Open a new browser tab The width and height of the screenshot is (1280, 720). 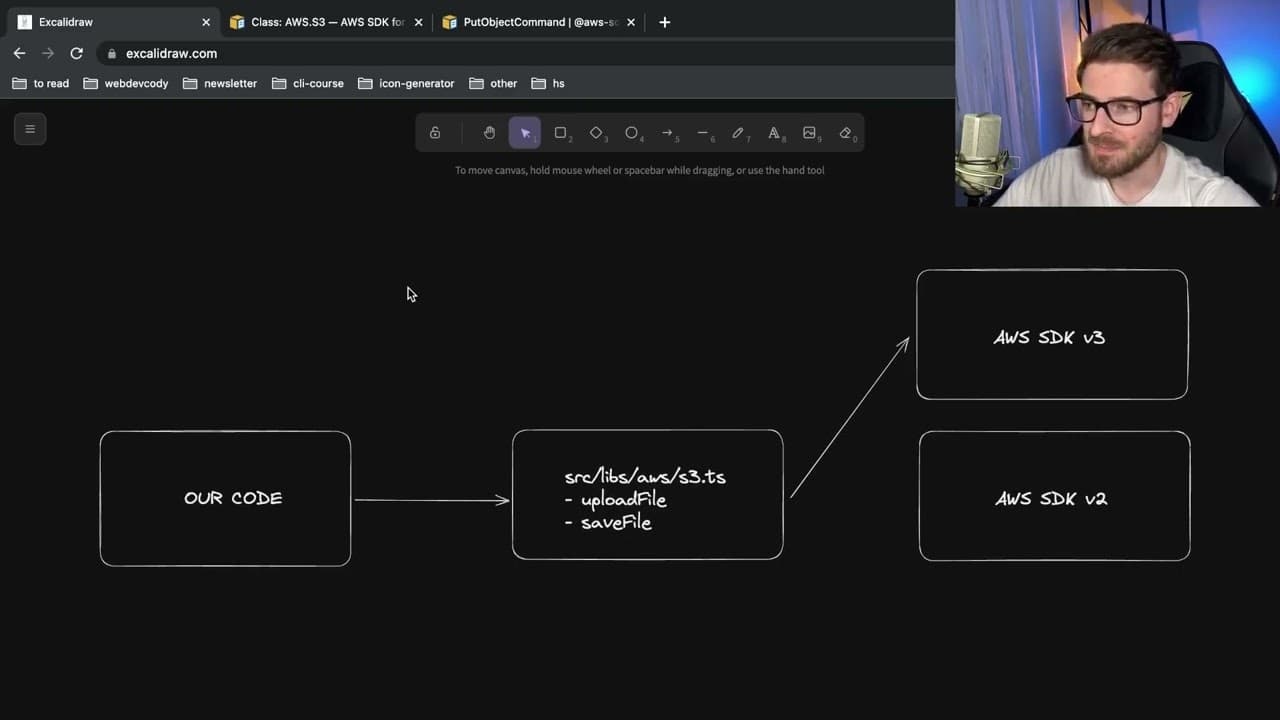click(x=664, y=22)
